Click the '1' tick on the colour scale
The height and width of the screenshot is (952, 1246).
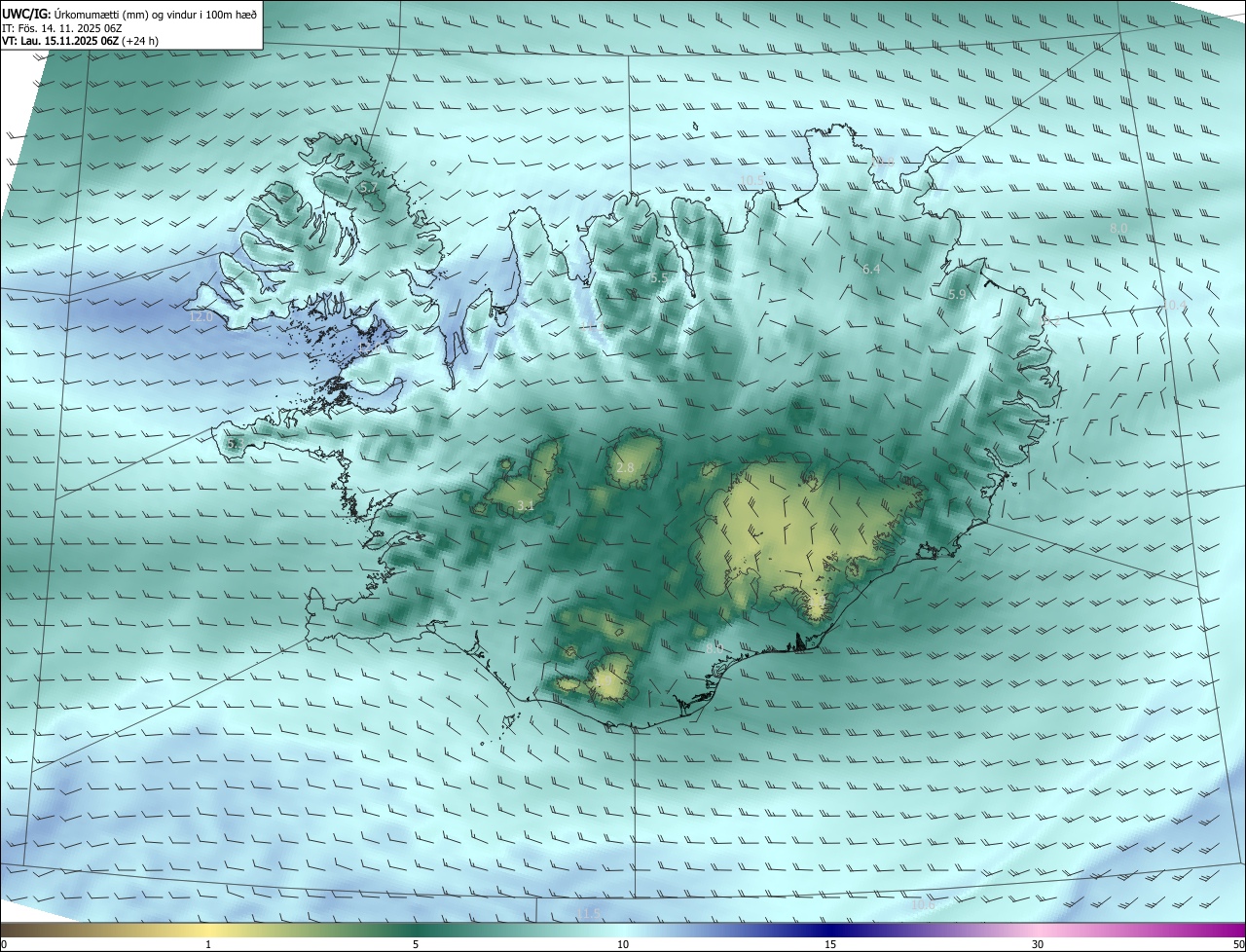coord(208,944)
